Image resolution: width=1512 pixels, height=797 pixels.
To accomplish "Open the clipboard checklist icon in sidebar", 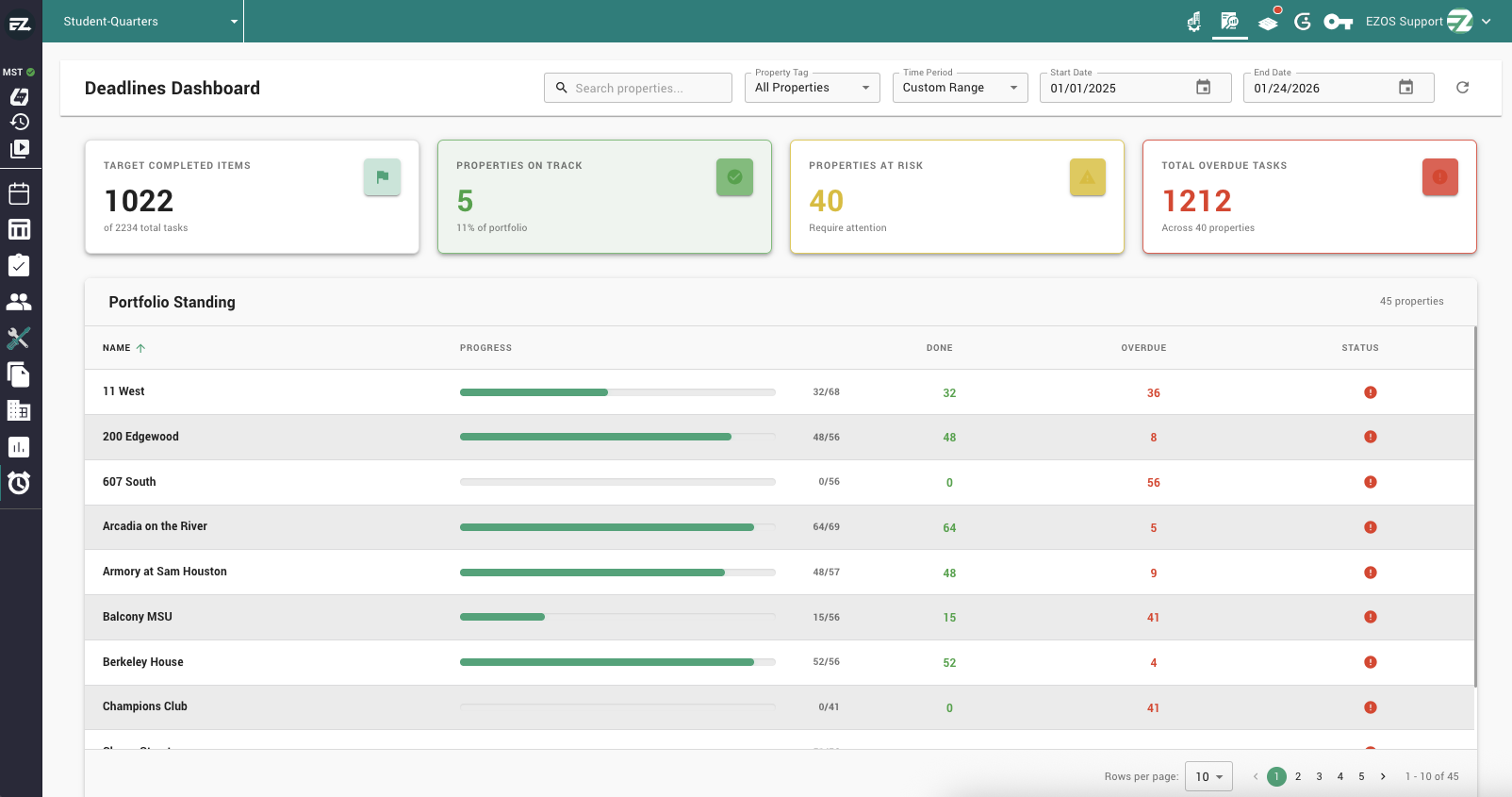I will tap(19, 265).
